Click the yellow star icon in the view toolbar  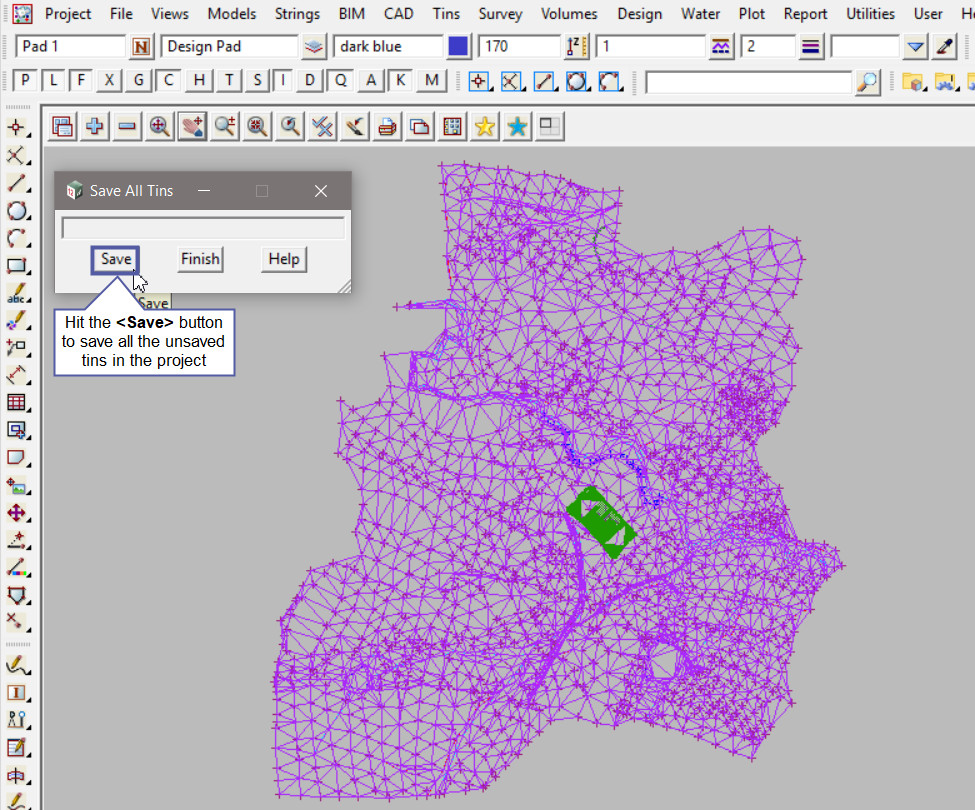click(x=485, y=126)
